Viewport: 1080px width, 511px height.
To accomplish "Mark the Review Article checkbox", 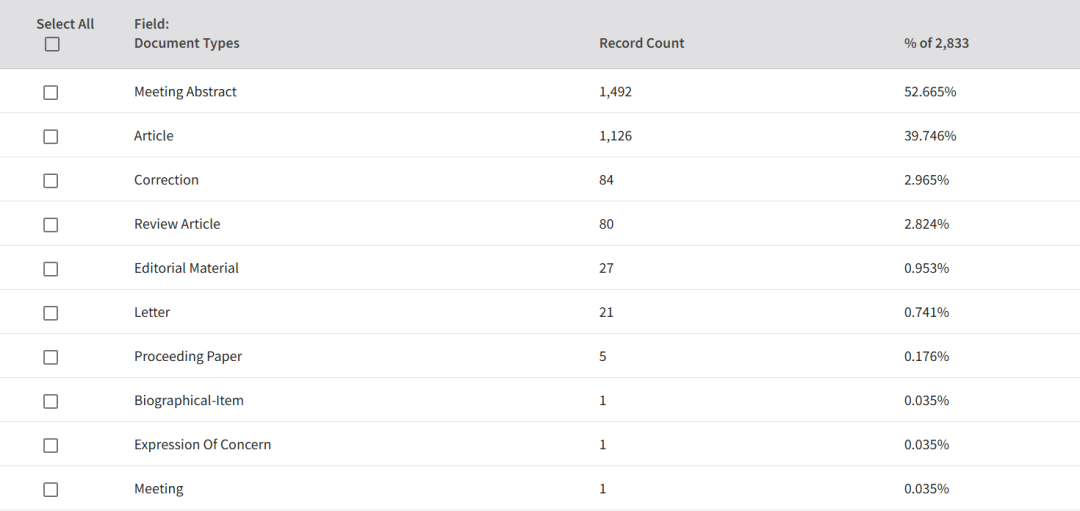I will pos(50,225).
